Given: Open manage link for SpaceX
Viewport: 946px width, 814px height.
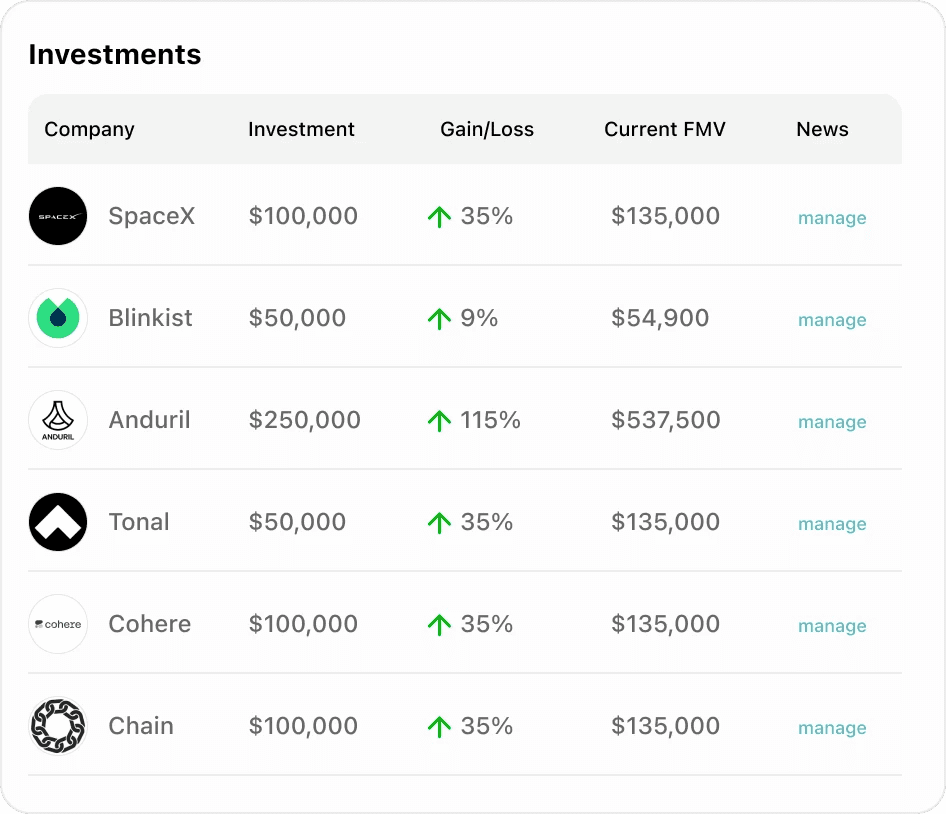Looking at the screenshot, I should 832,218.
